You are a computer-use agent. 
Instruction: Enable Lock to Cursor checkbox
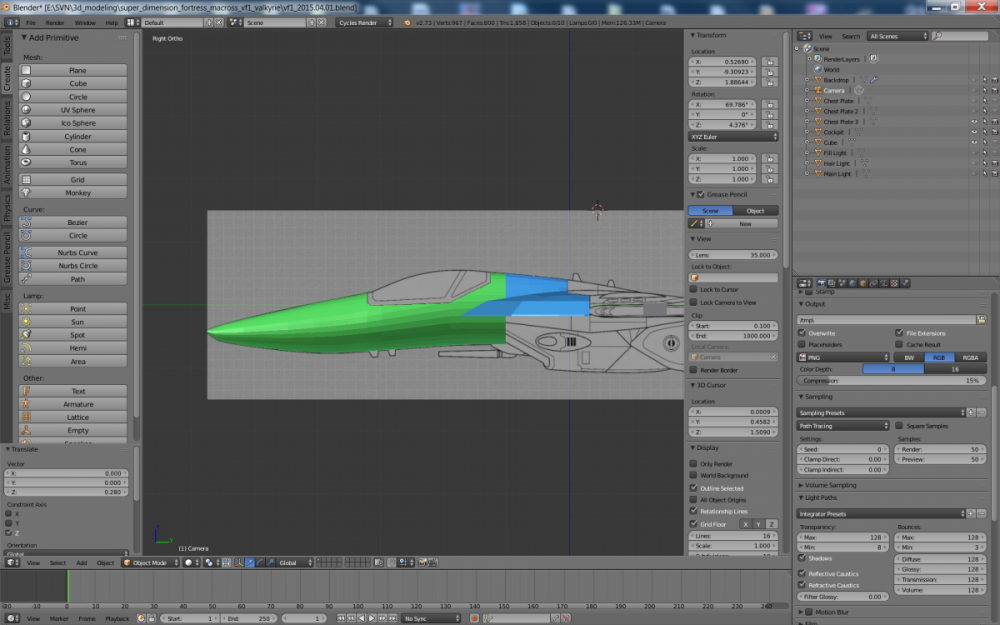[693, 289]
